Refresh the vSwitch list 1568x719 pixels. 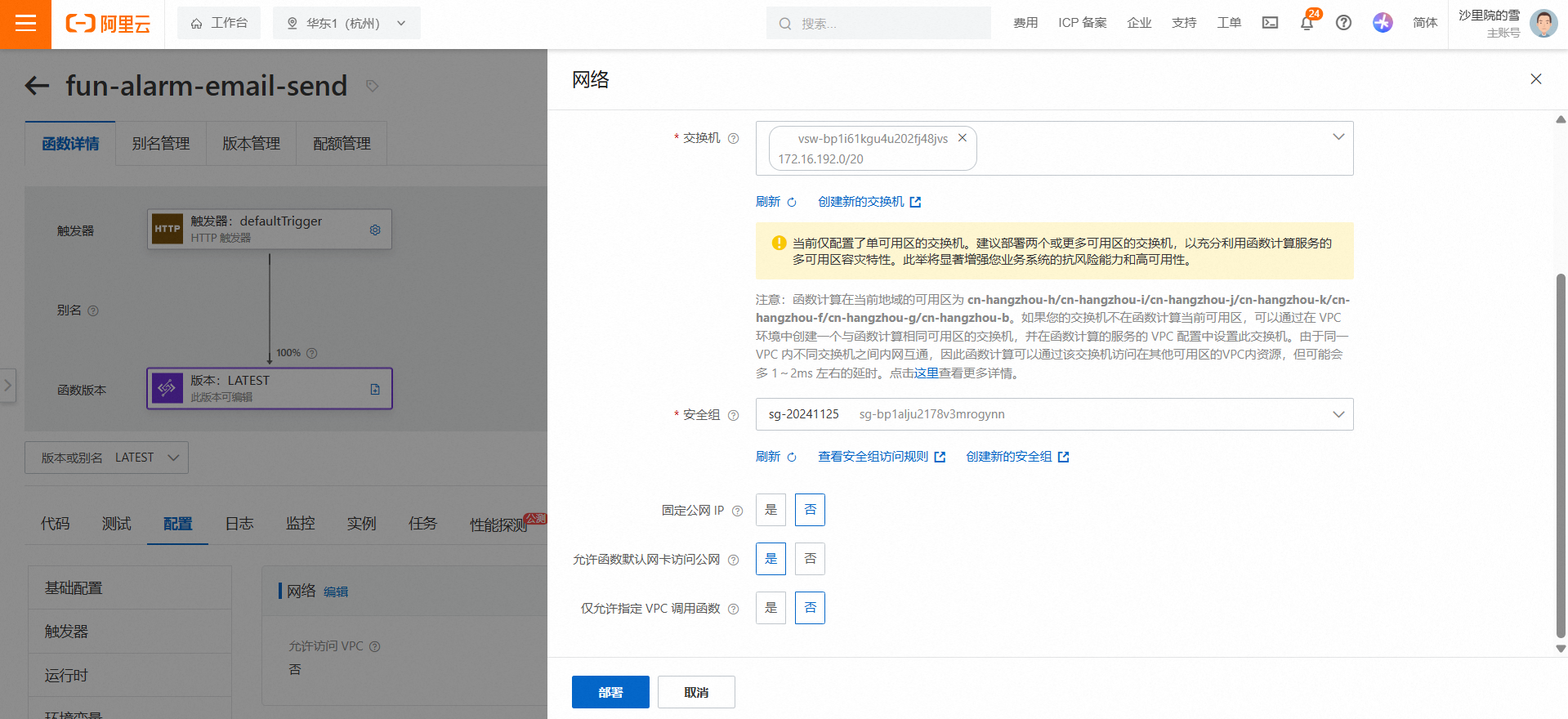point(775,202)
